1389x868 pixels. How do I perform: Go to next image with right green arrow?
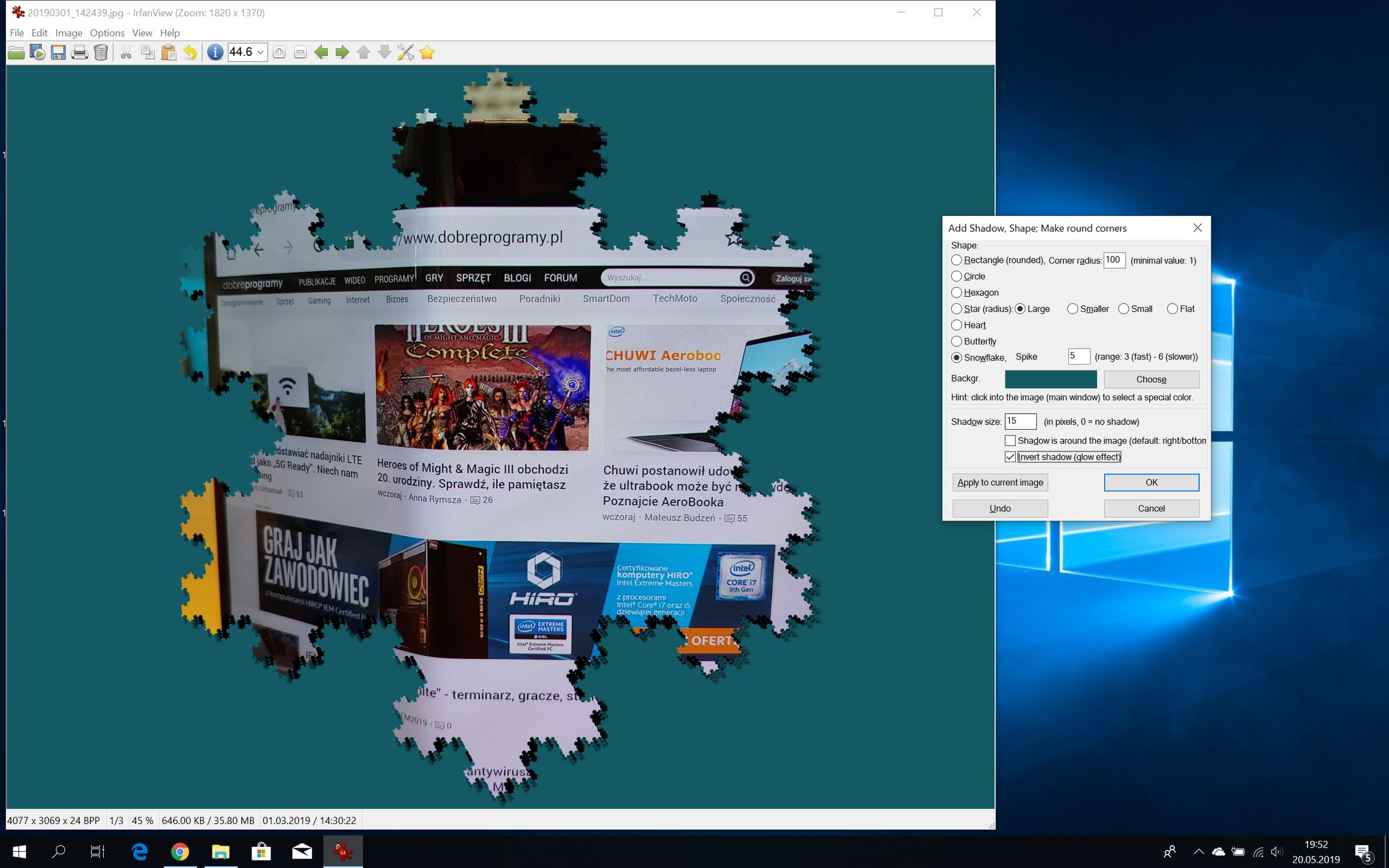point(342,53)
